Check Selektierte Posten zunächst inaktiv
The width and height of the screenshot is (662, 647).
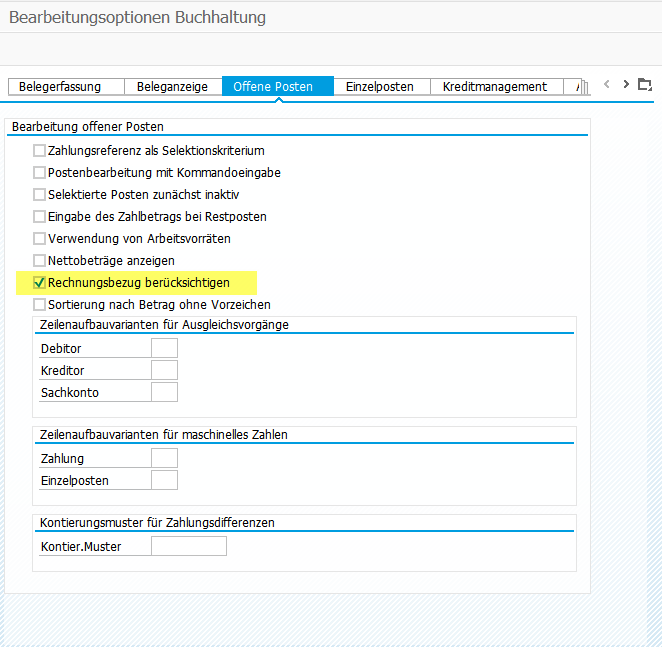click(40, 195)
